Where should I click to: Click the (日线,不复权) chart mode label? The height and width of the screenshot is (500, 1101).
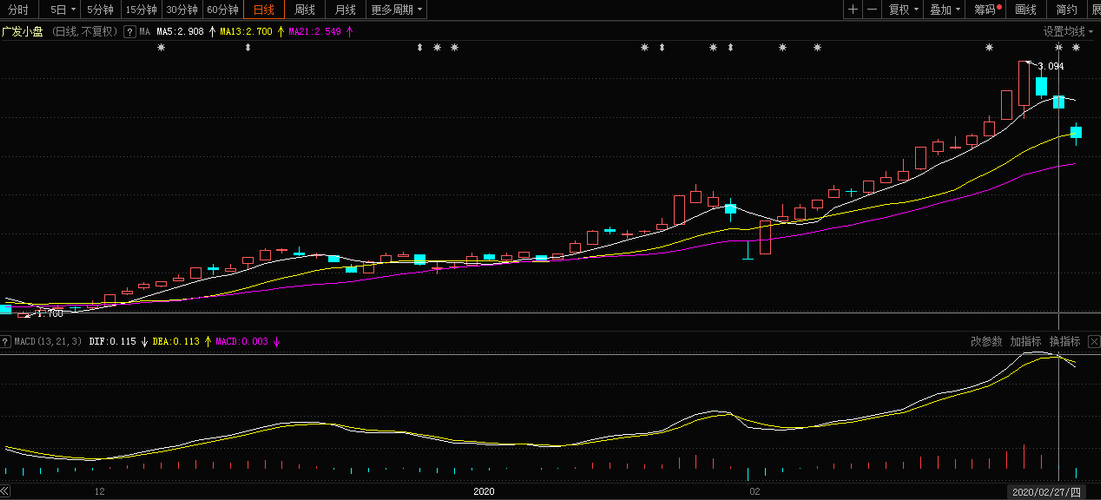(84, 32)
